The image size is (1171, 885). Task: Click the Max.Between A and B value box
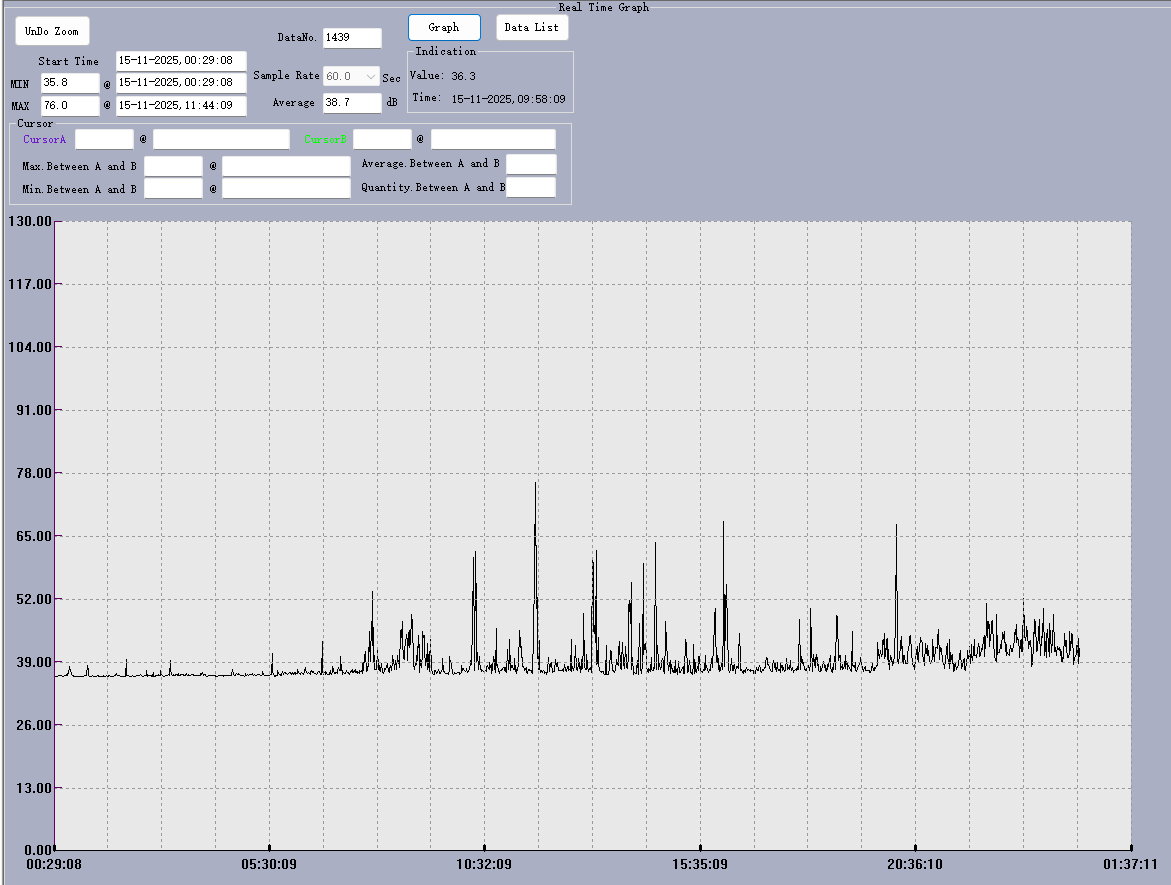[173, 166]
